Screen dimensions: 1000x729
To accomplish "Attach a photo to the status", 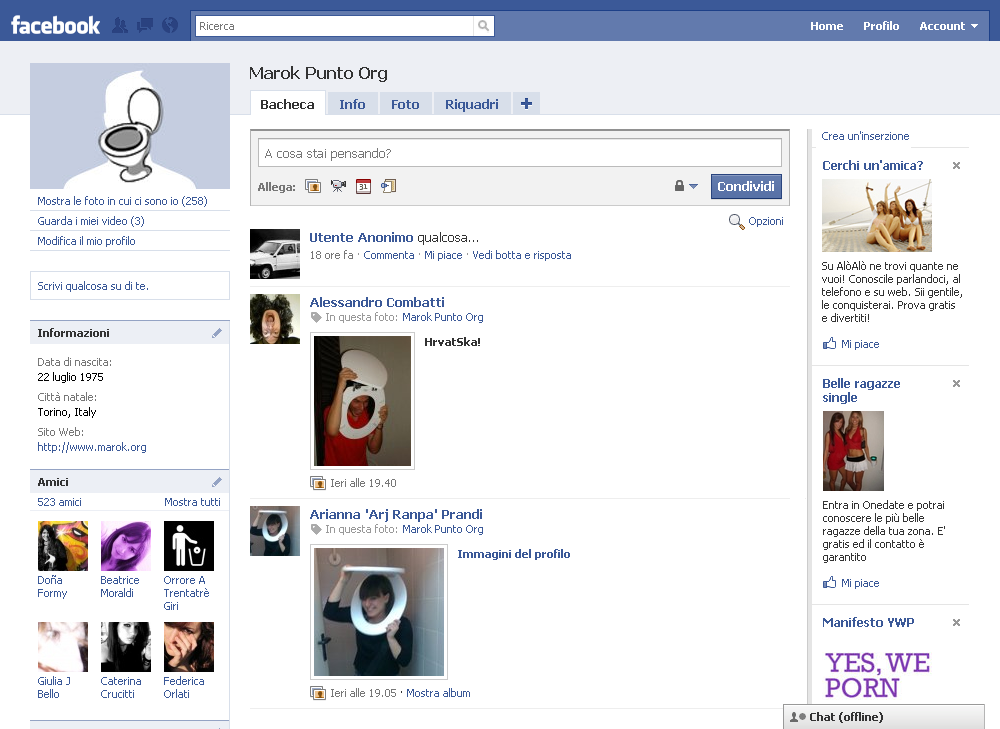I will (x=313, y=186).
